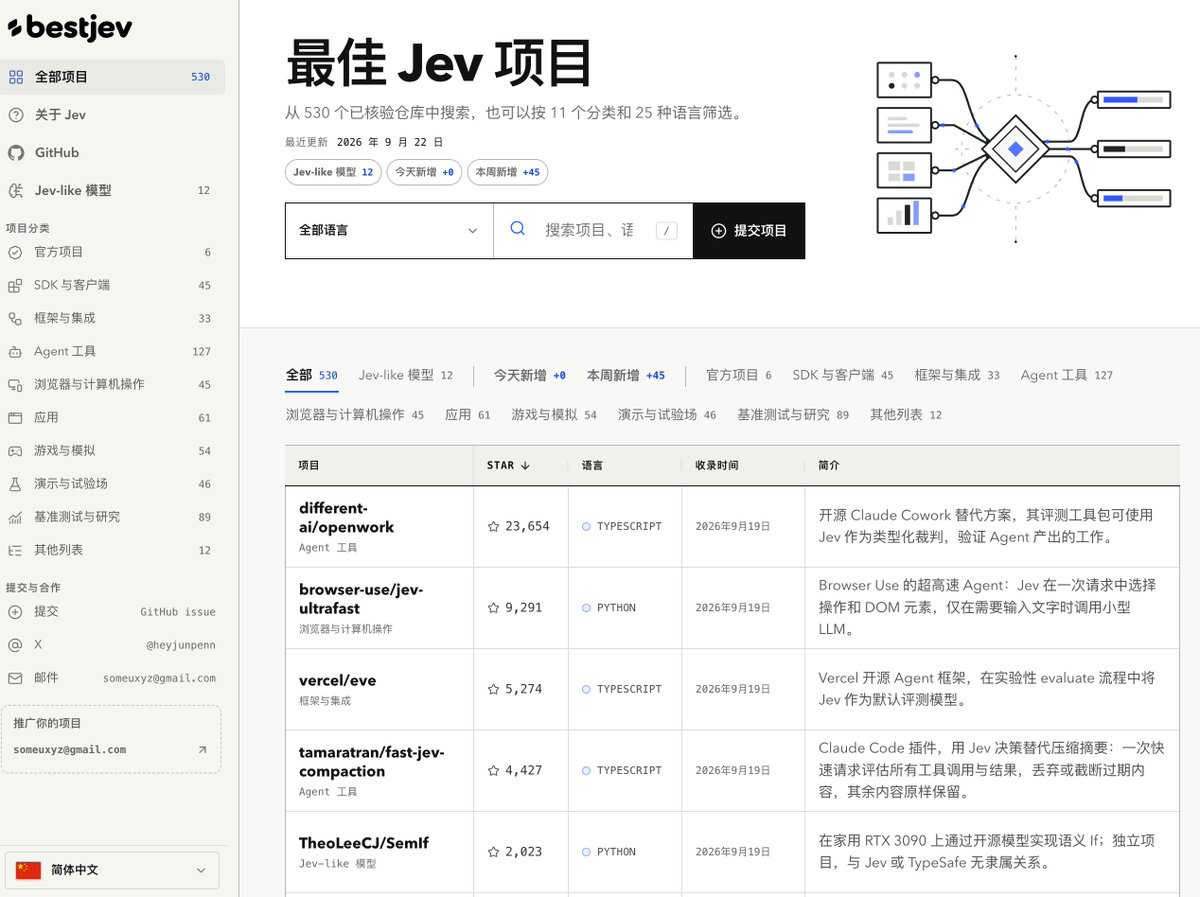Click the 演示与试验场 46 tab
This screenshot has height=897, width=1200.
pos(667,414)
